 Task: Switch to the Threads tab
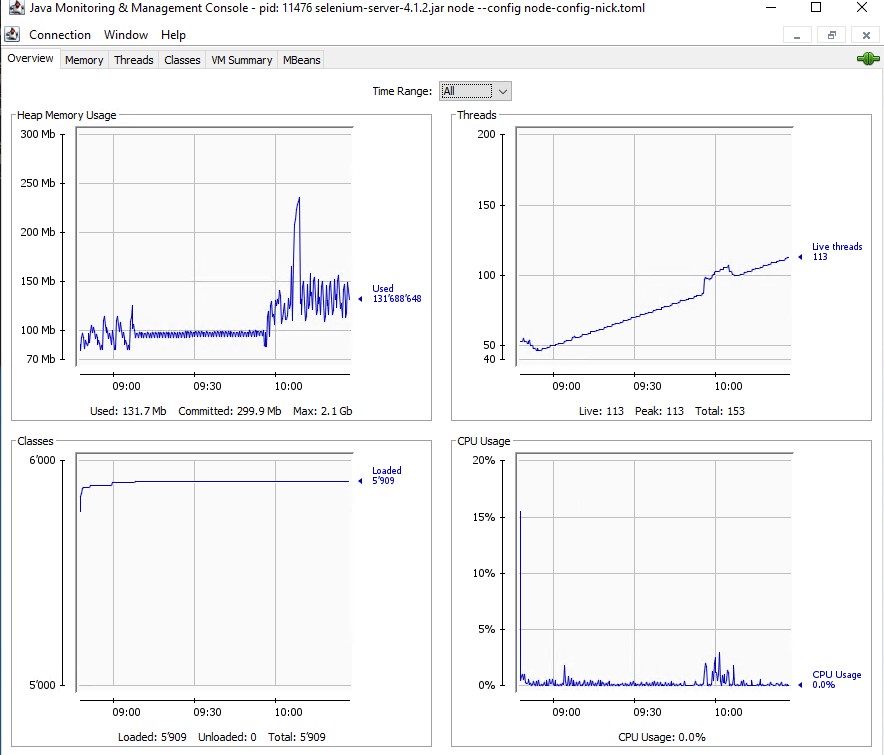click(133, 59)
